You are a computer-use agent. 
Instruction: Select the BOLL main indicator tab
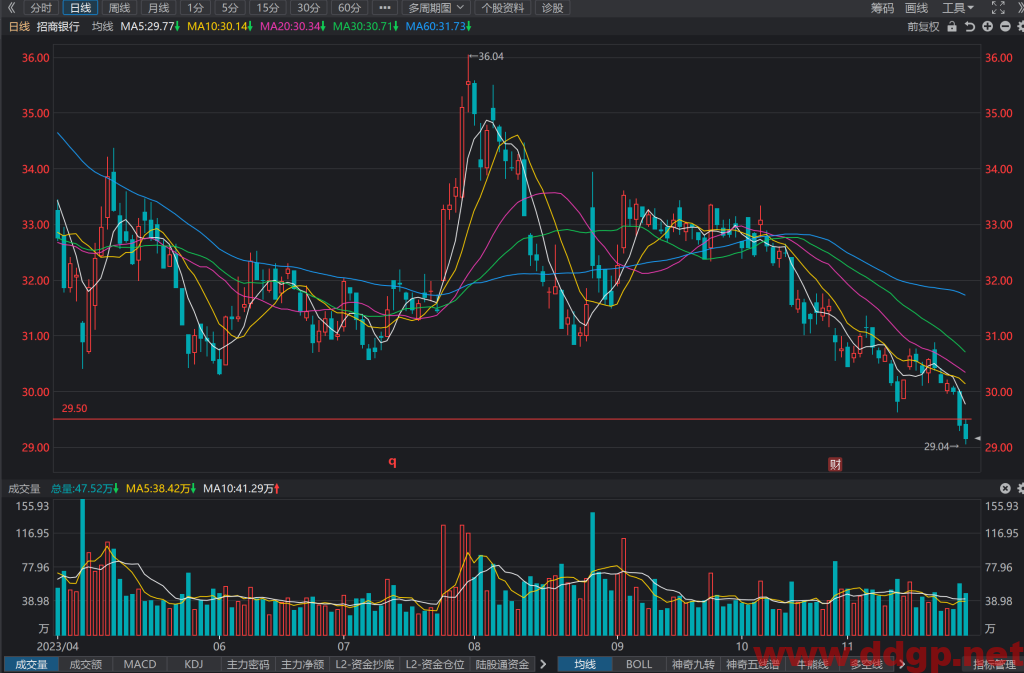[x=639, y=665]
